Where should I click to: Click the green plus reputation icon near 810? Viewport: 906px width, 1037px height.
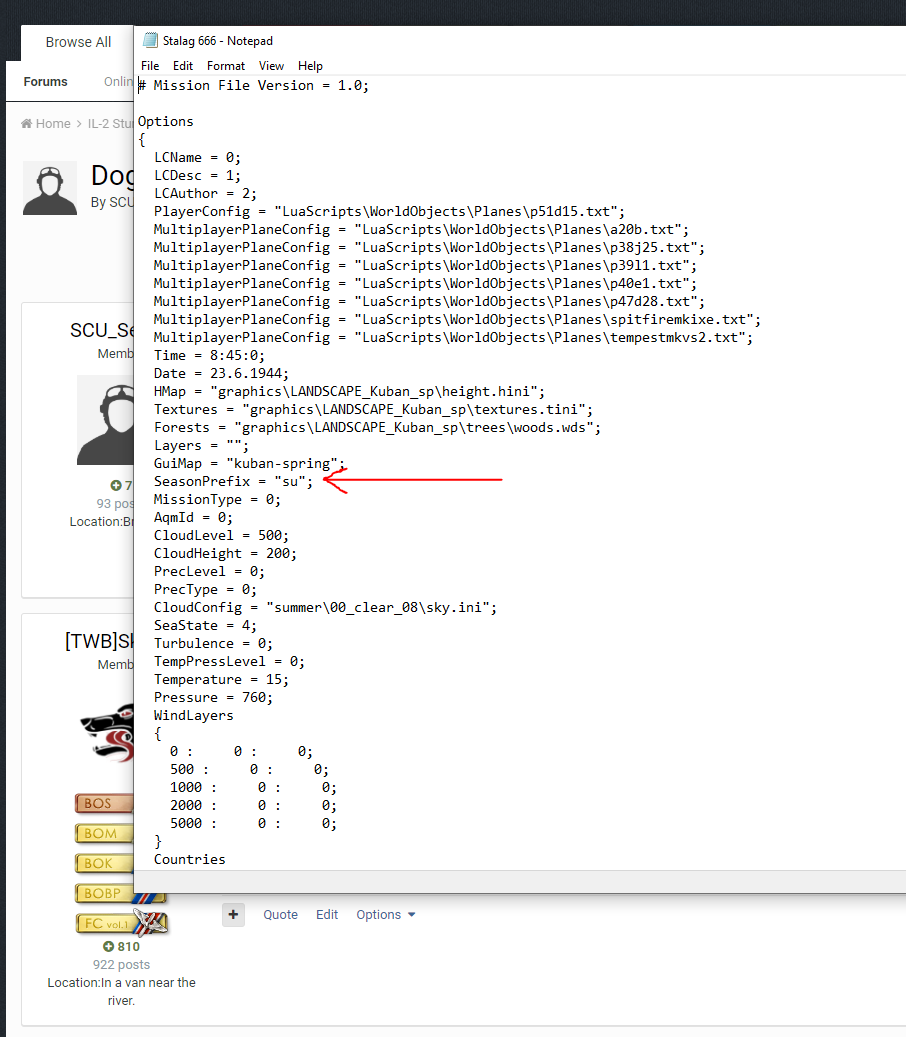click(108, 946)
